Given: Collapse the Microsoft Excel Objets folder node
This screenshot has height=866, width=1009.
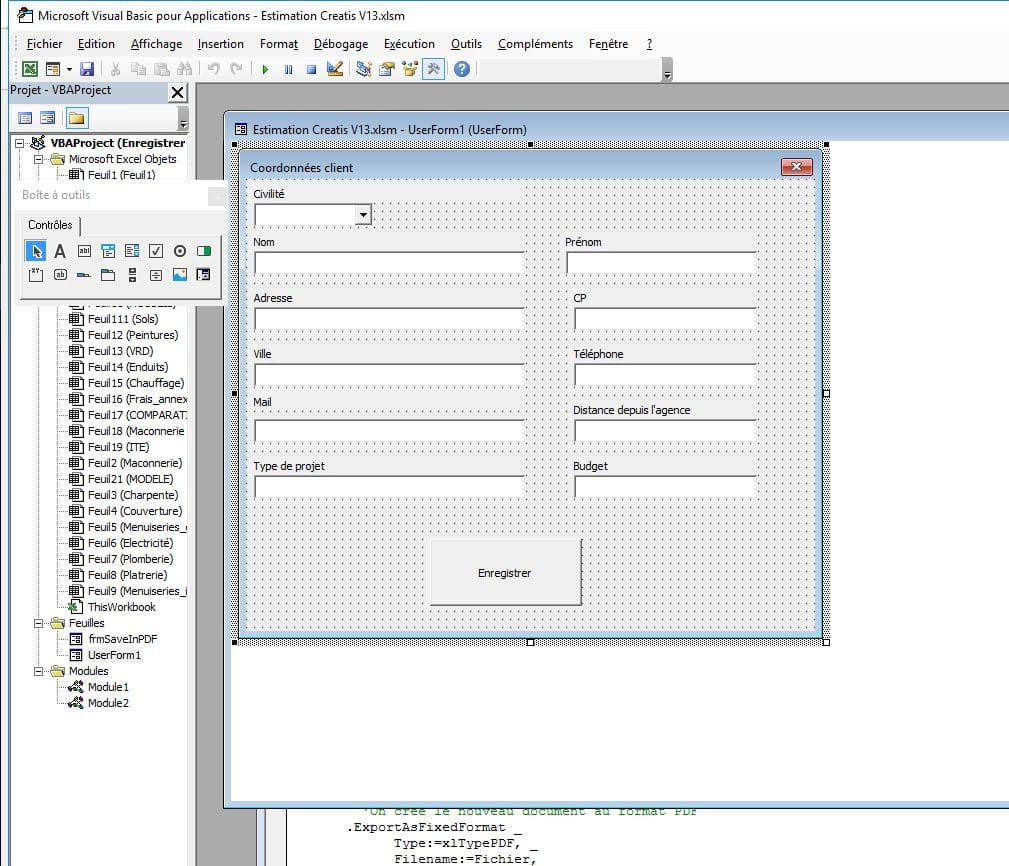Looking at the screenshot, I should coord(40,159).
